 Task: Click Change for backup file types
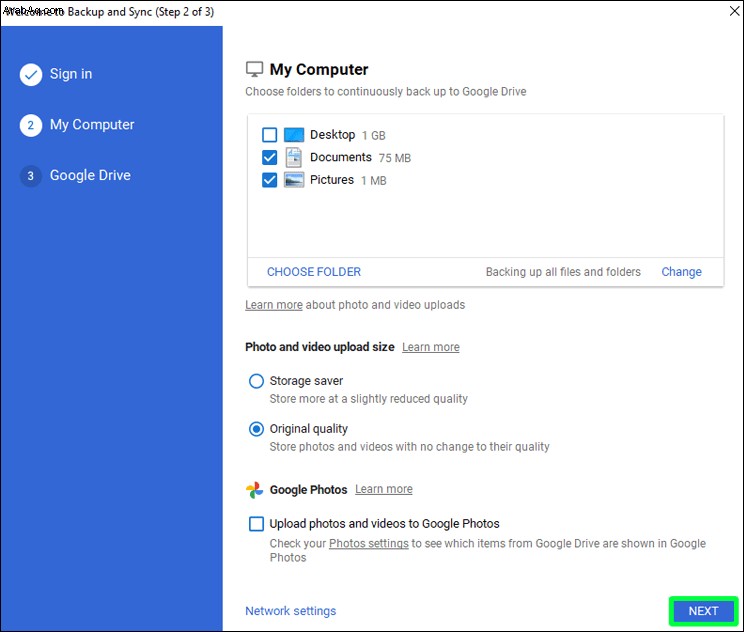[681, 272]
